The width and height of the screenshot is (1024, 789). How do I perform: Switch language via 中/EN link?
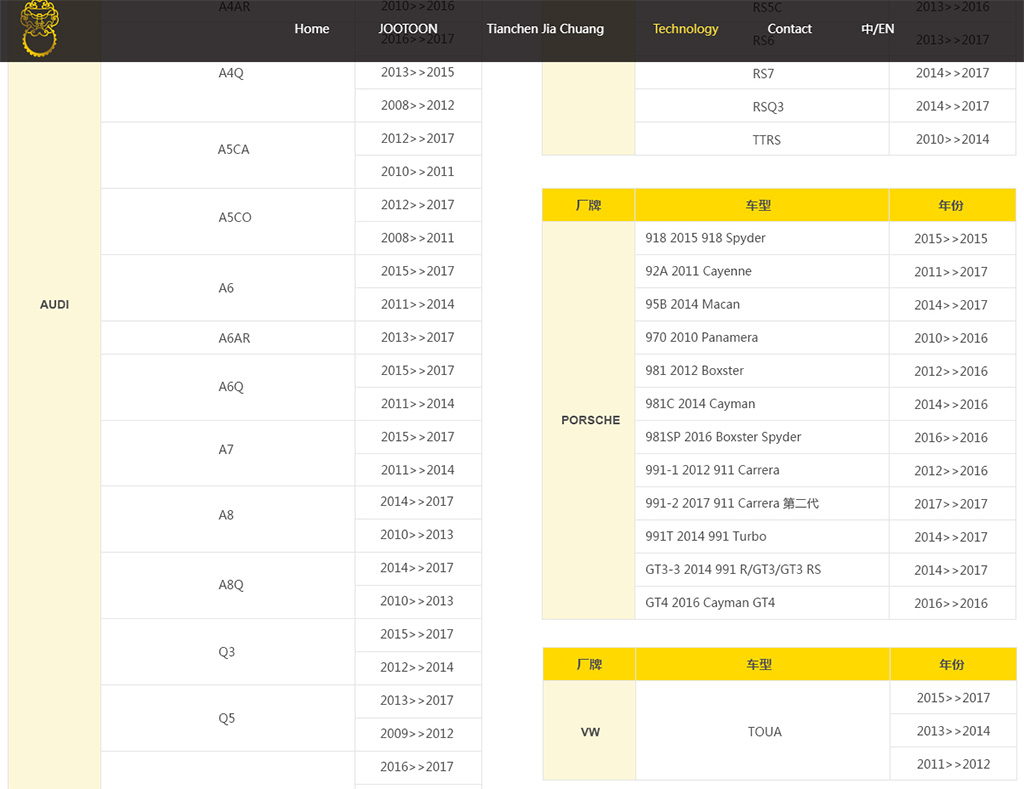click(877, 29)
